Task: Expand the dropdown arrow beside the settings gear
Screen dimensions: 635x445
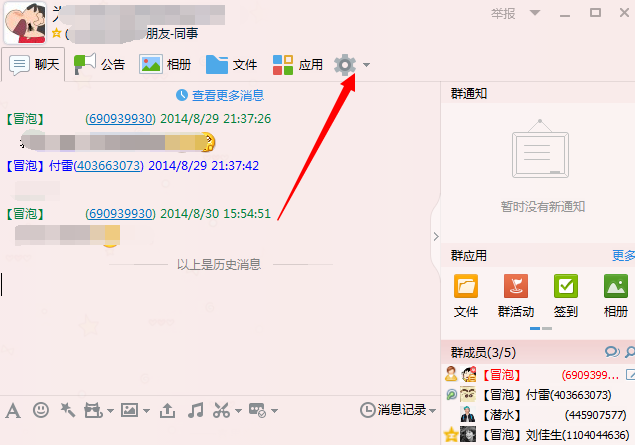Action: (366, 65)
